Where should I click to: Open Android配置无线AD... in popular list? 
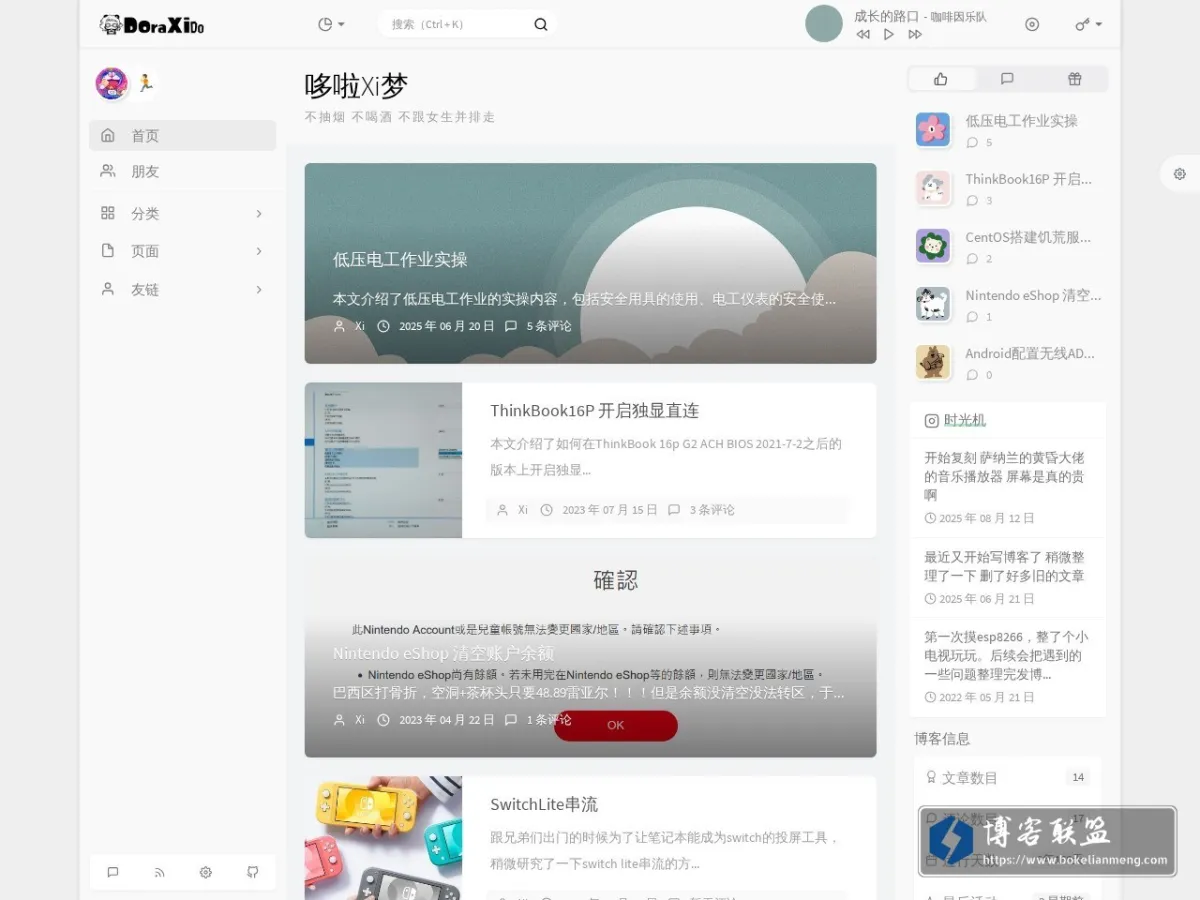(1030, 353)
